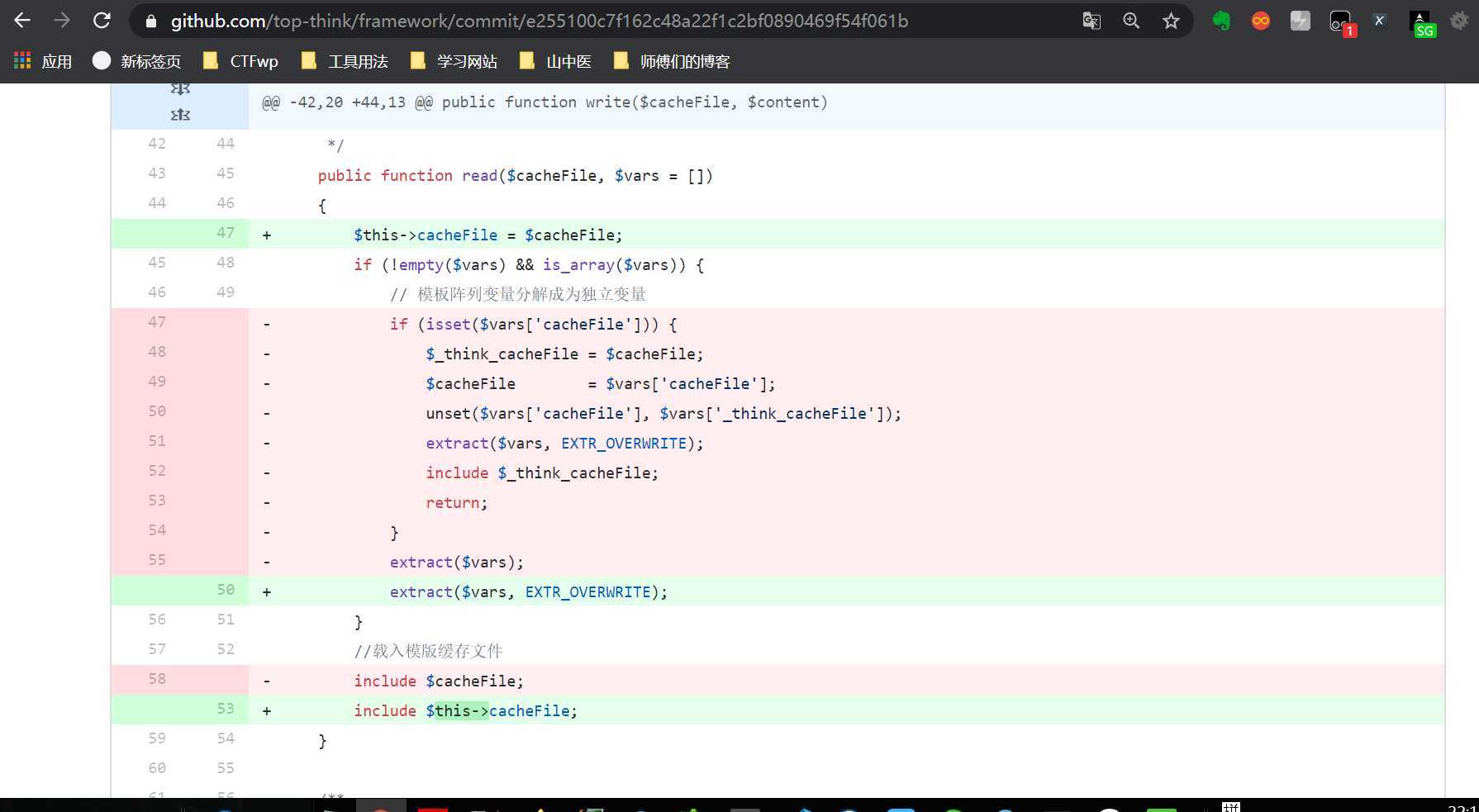Image resolution: width=1479 pixels, height=812 pixels.
Task: Open the Google Translate page icon
Action: tap(1091, 21)
